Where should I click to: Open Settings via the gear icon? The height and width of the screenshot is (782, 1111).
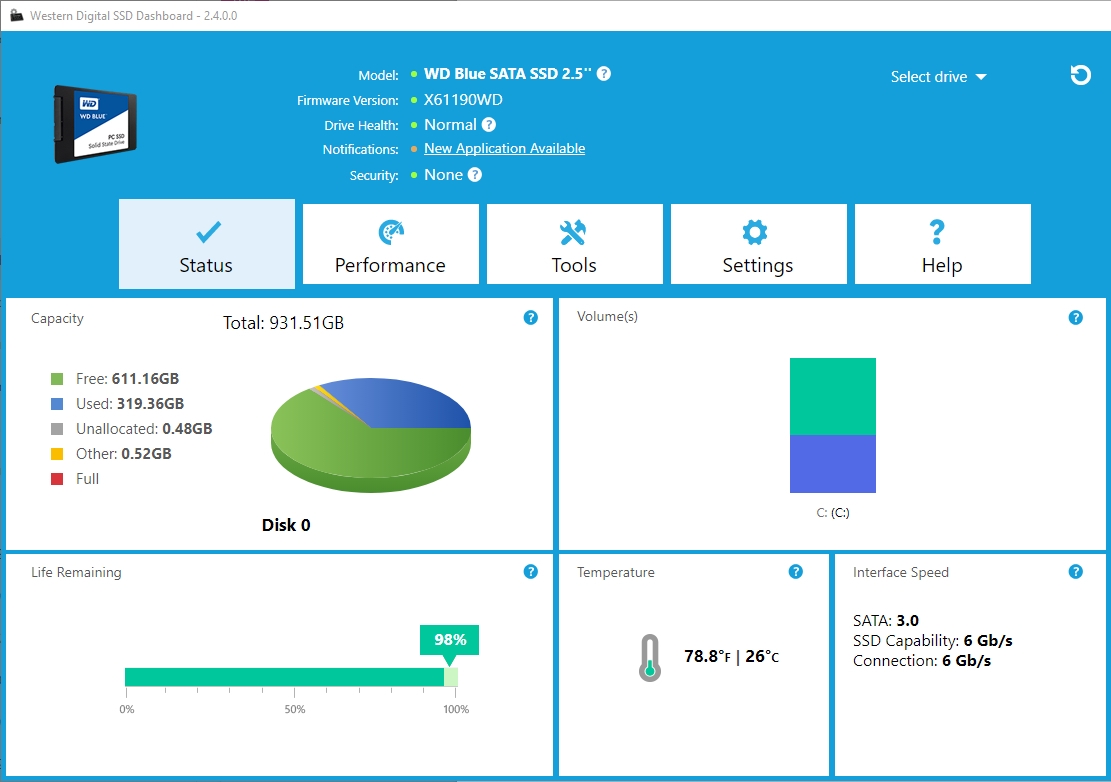[758, 231]
